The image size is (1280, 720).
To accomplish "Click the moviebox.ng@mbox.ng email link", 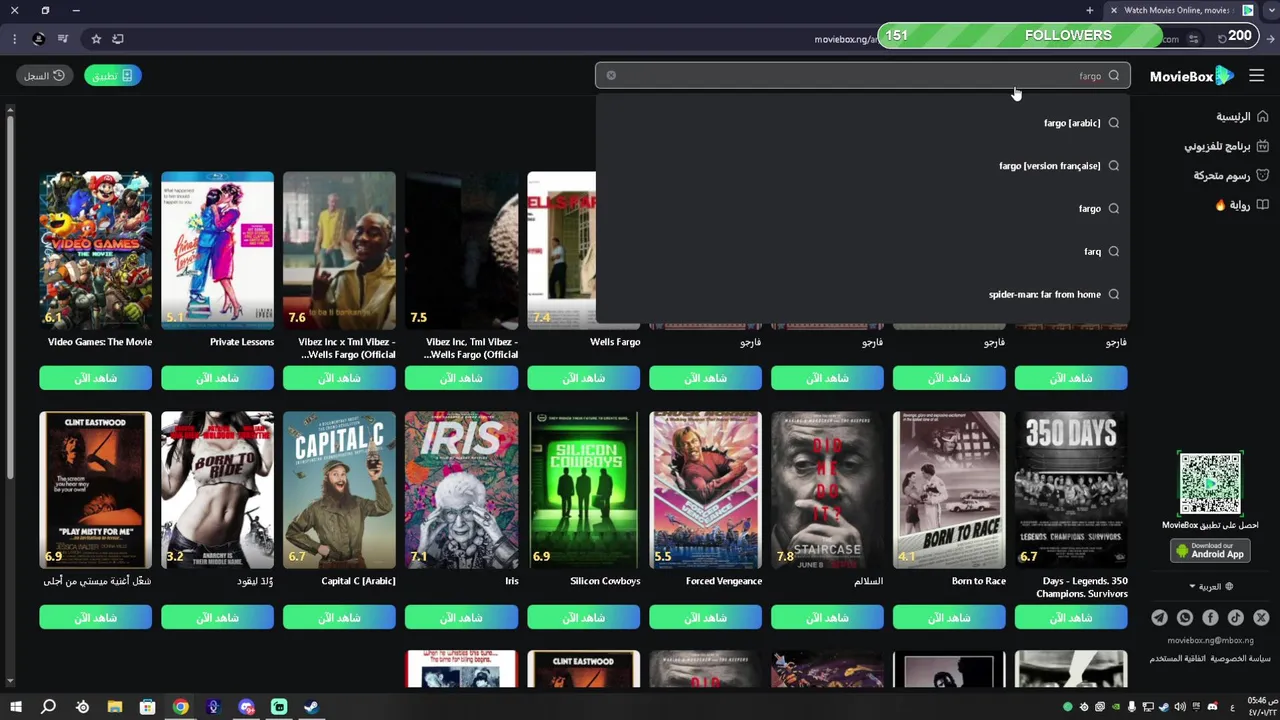I will pos(1210,640).
